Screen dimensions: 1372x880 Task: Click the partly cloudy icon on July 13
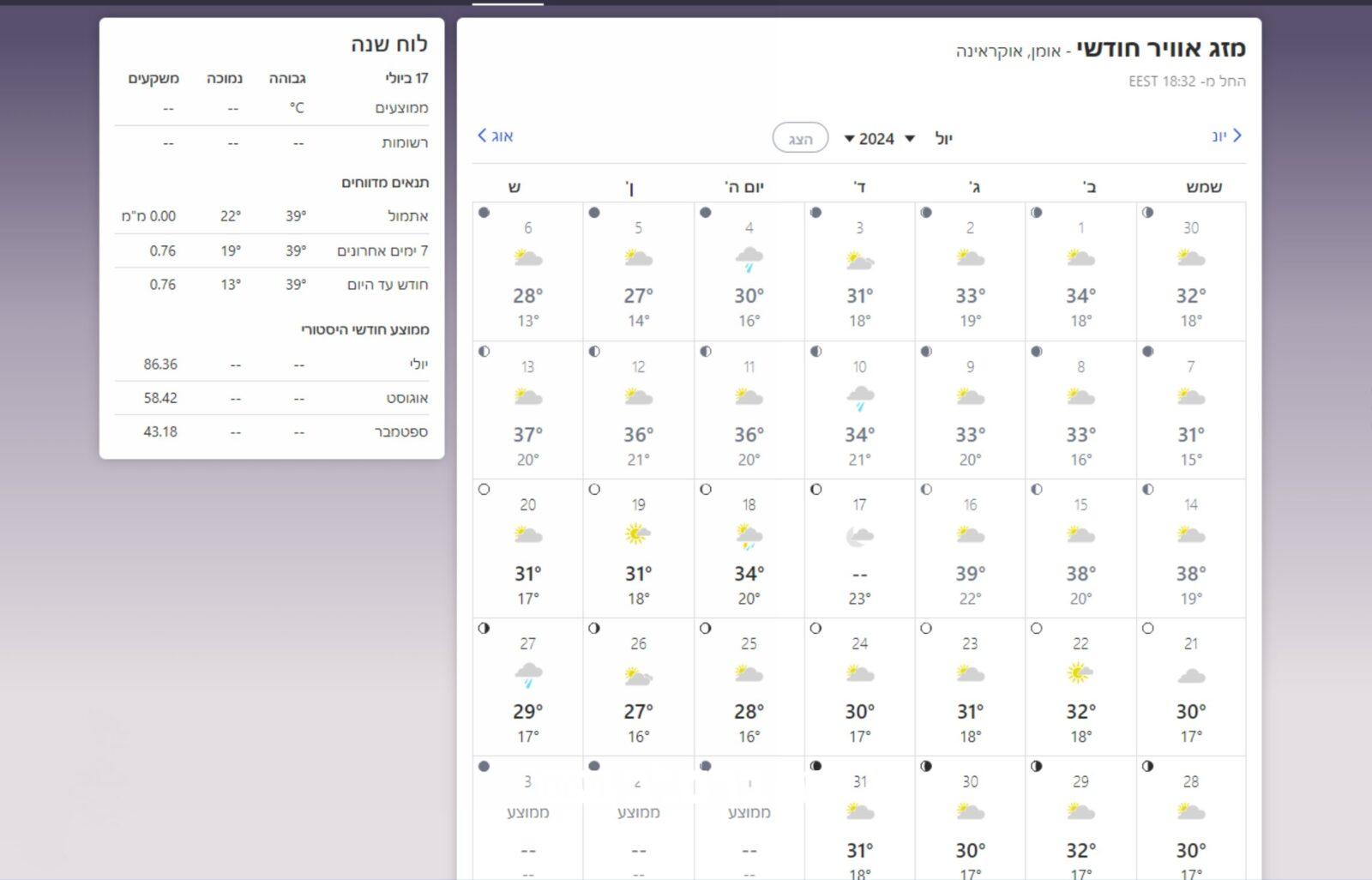[x=527, y=397]
